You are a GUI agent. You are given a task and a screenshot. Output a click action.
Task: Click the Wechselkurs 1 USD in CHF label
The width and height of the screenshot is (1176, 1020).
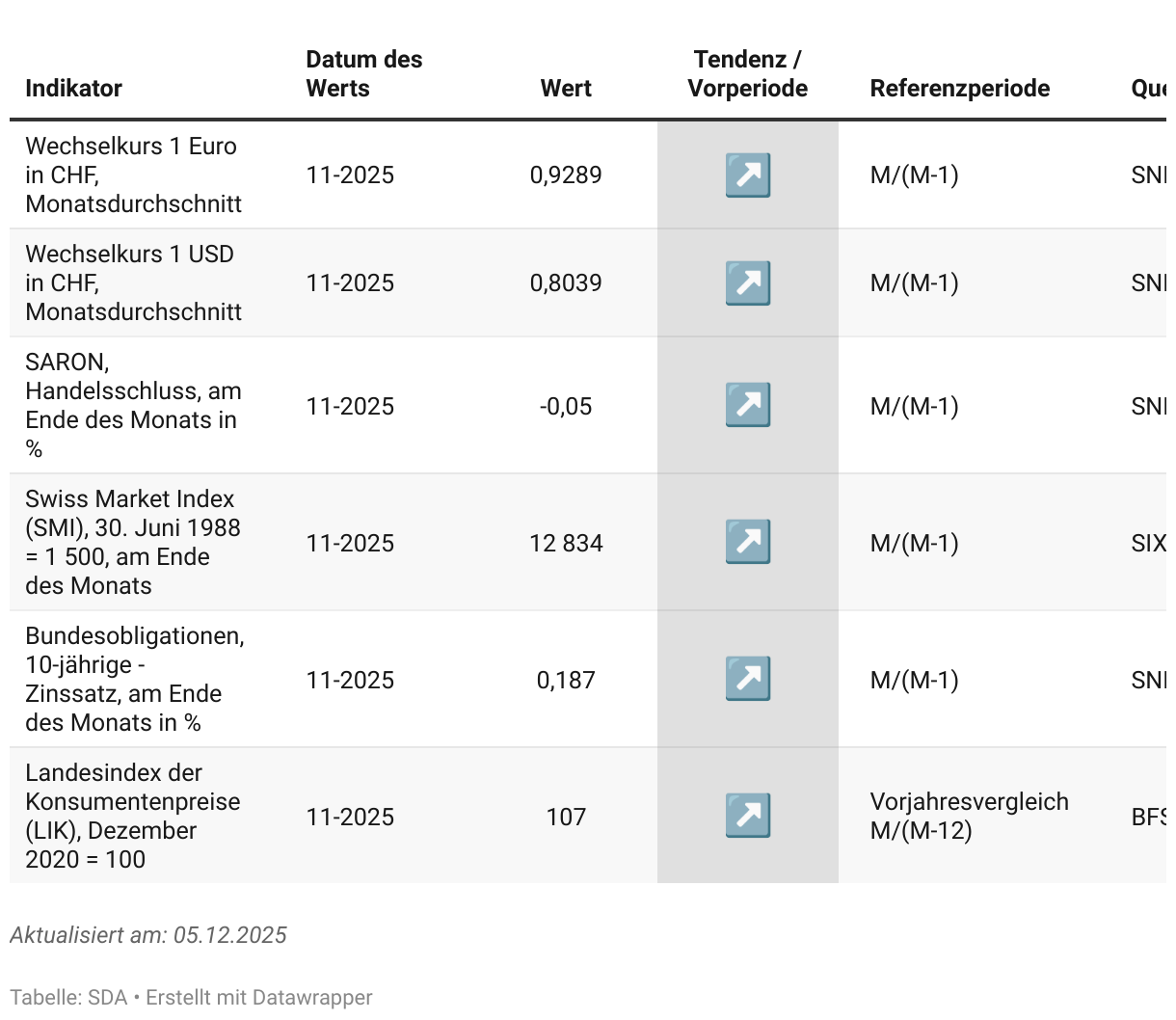[x=133, y=282]
